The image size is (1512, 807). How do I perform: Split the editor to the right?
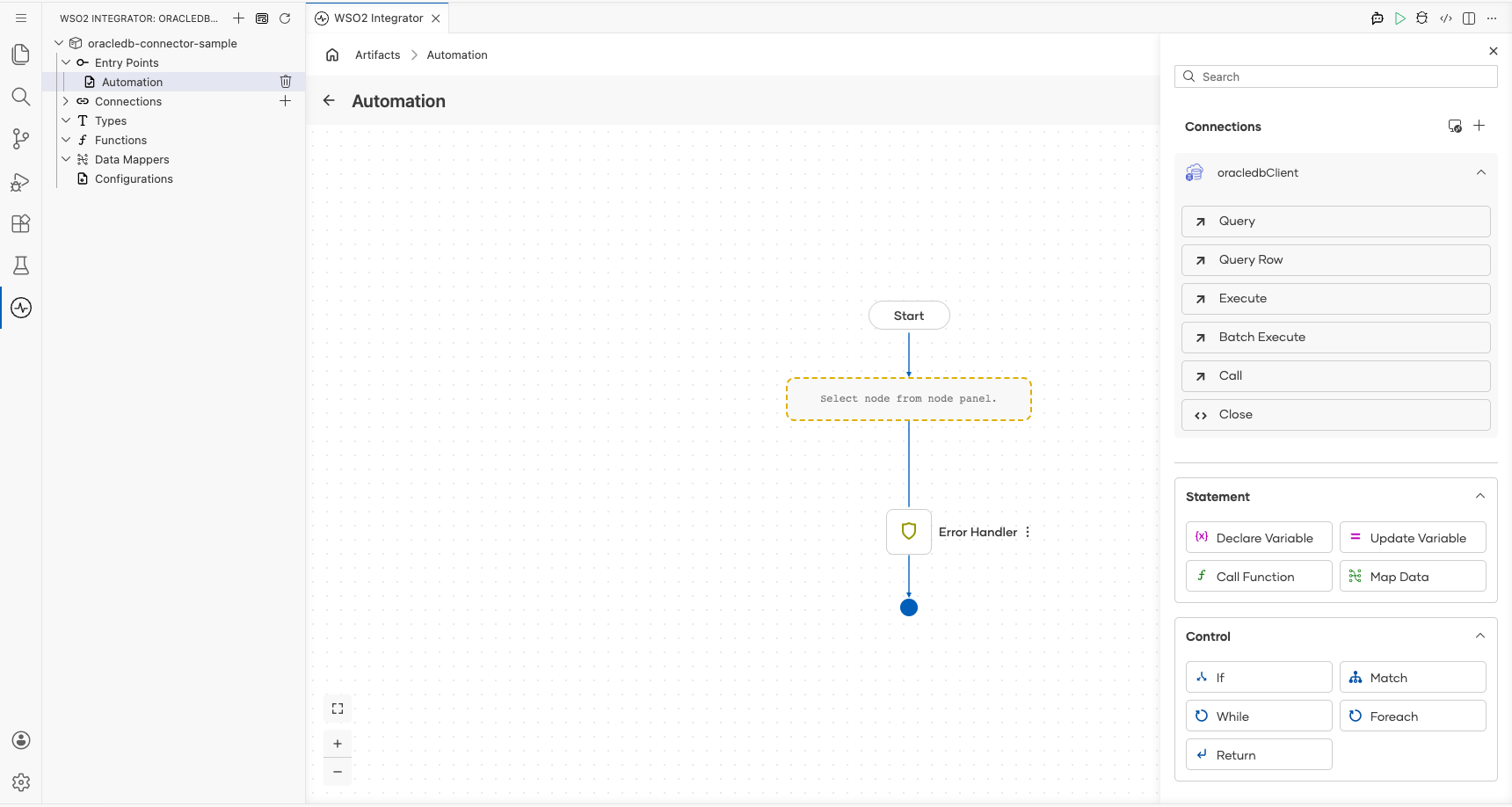(1469, 18)
